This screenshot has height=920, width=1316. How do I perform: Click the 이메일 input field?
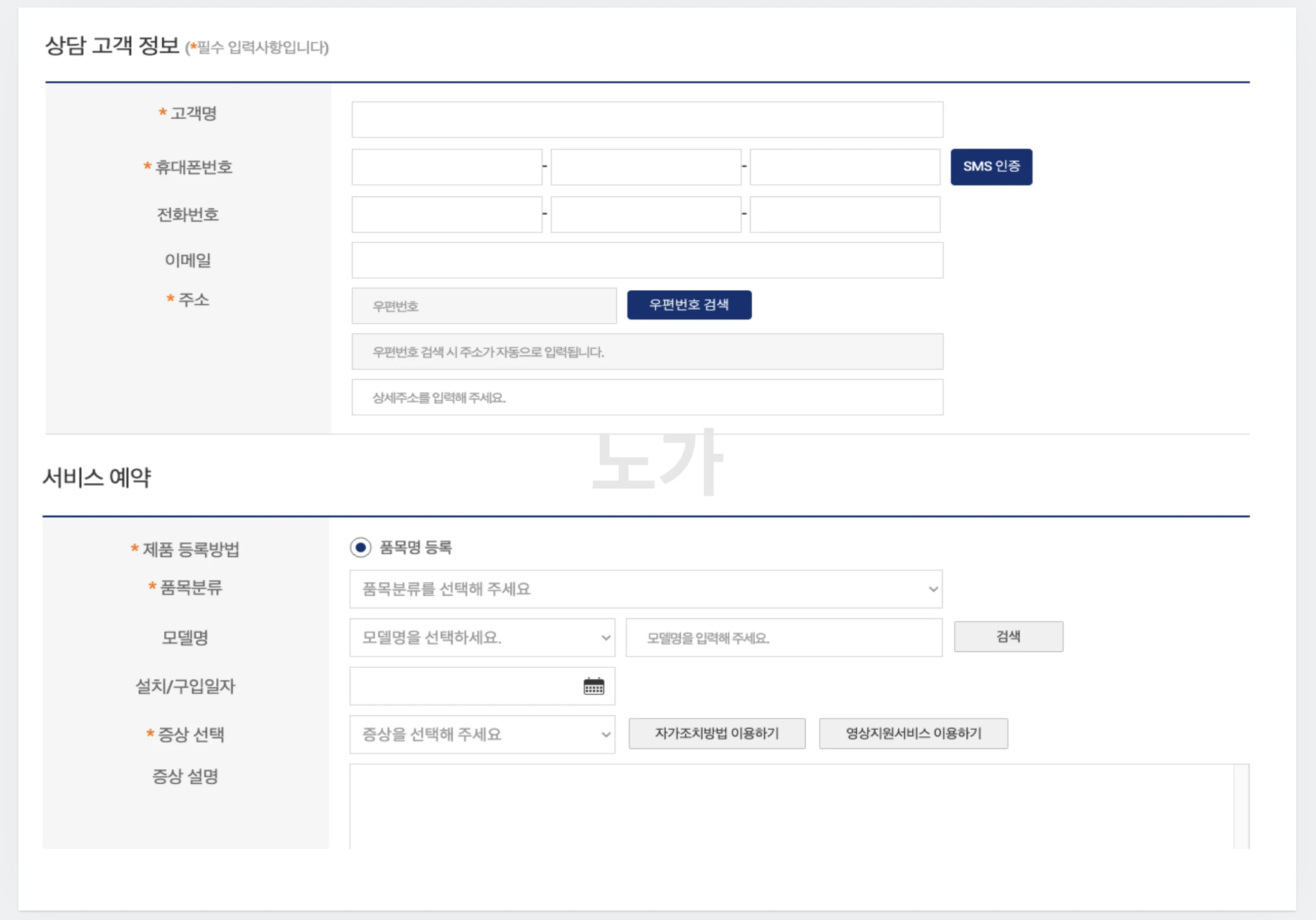647,259
